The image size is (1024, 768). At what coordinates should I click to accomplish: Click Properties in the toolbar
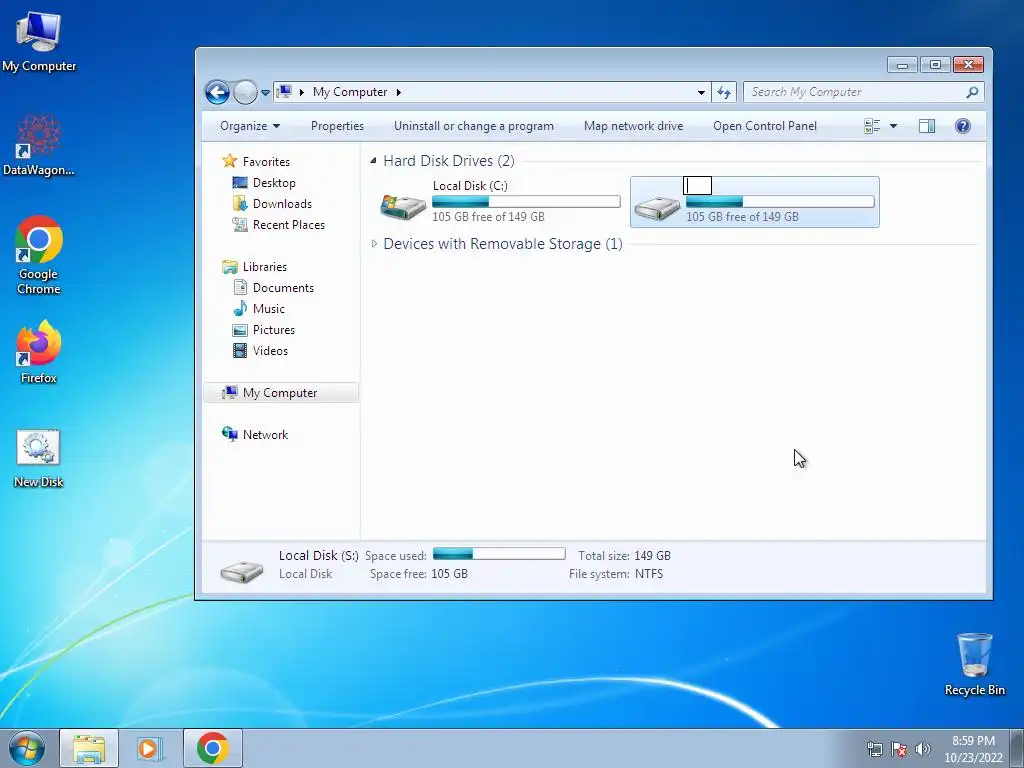pyautogui.click(x=337, y=126)
